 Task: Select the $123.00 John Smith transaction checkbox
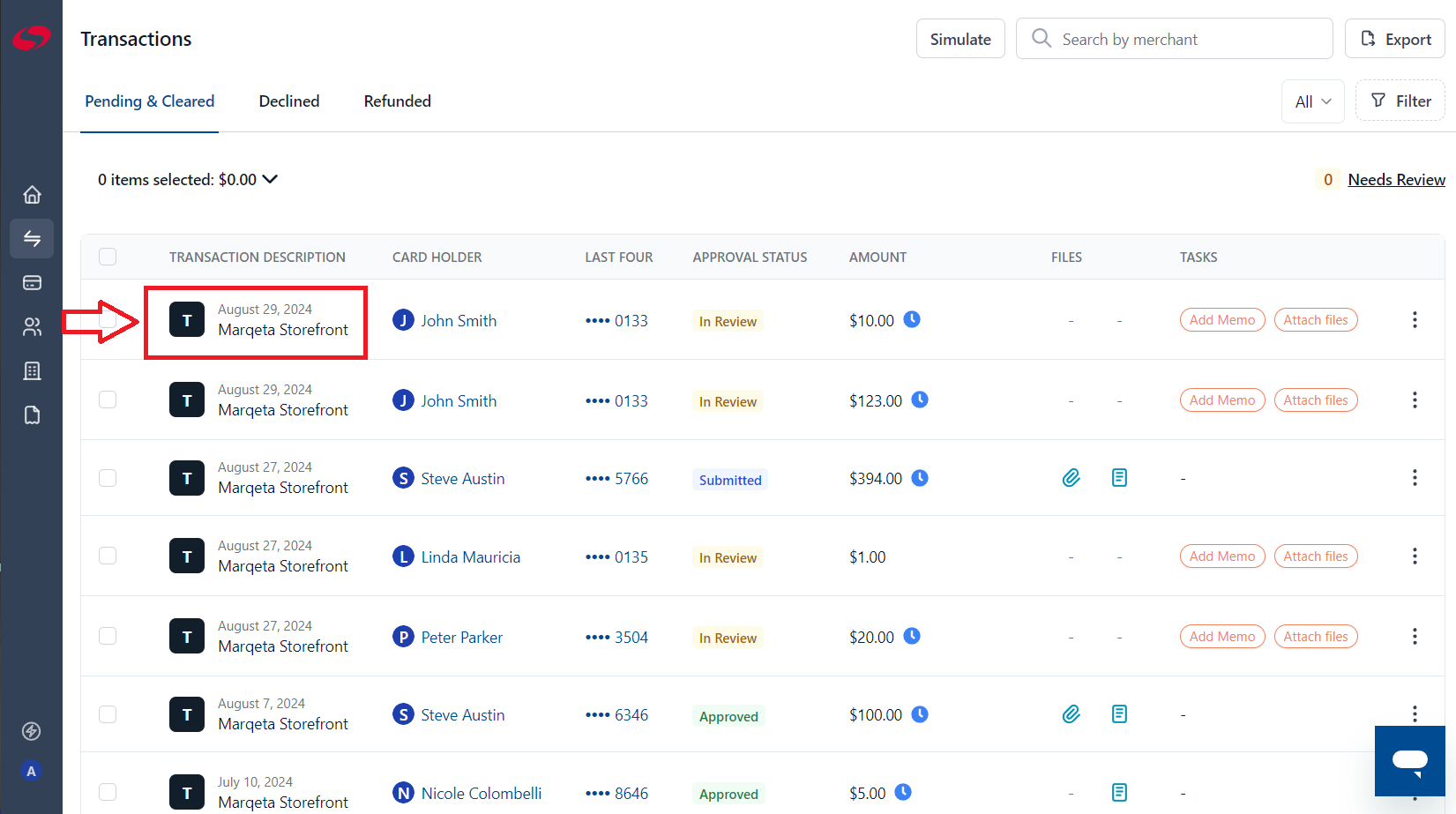point(108,400)
